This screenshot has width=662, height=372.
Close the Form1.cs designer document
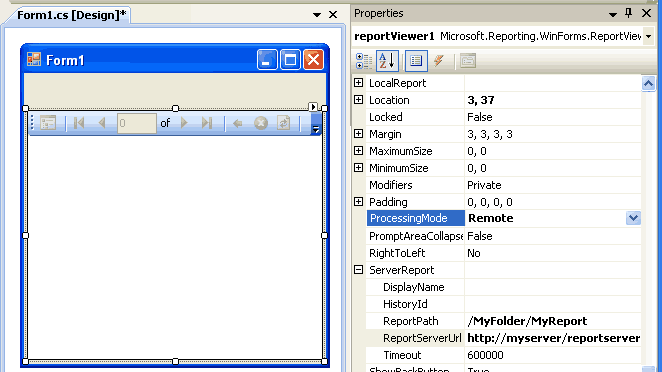click(333, 15)
